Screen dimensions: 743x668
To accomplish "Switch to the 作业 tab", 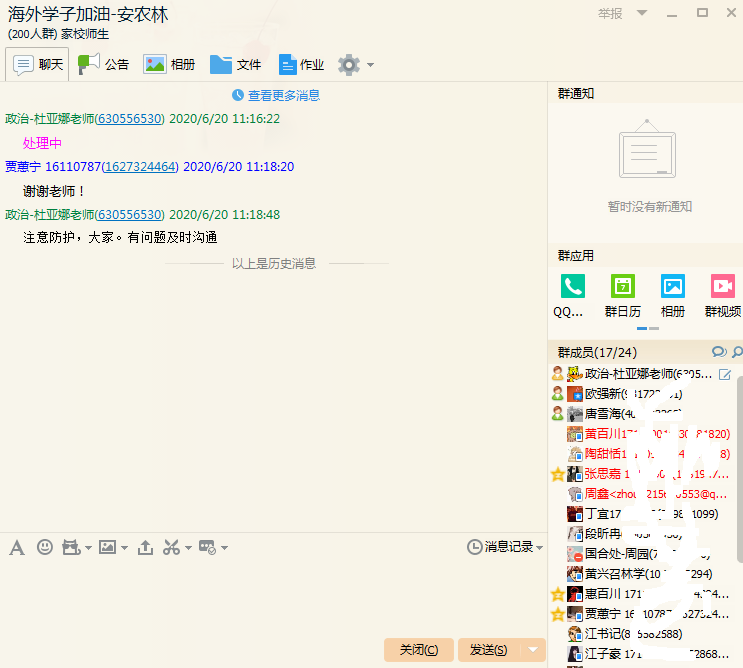I will tap(301, 65).
